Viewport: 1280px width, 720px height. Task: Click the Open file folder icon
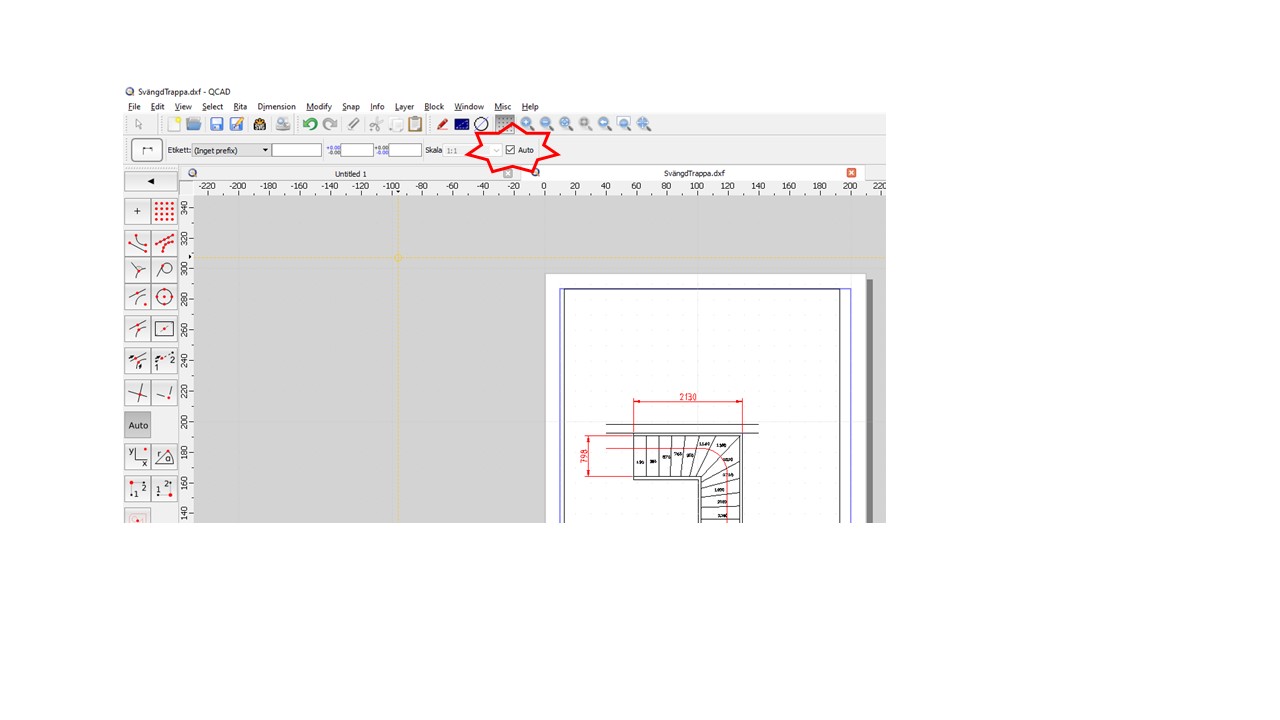(x=194, y=124)
